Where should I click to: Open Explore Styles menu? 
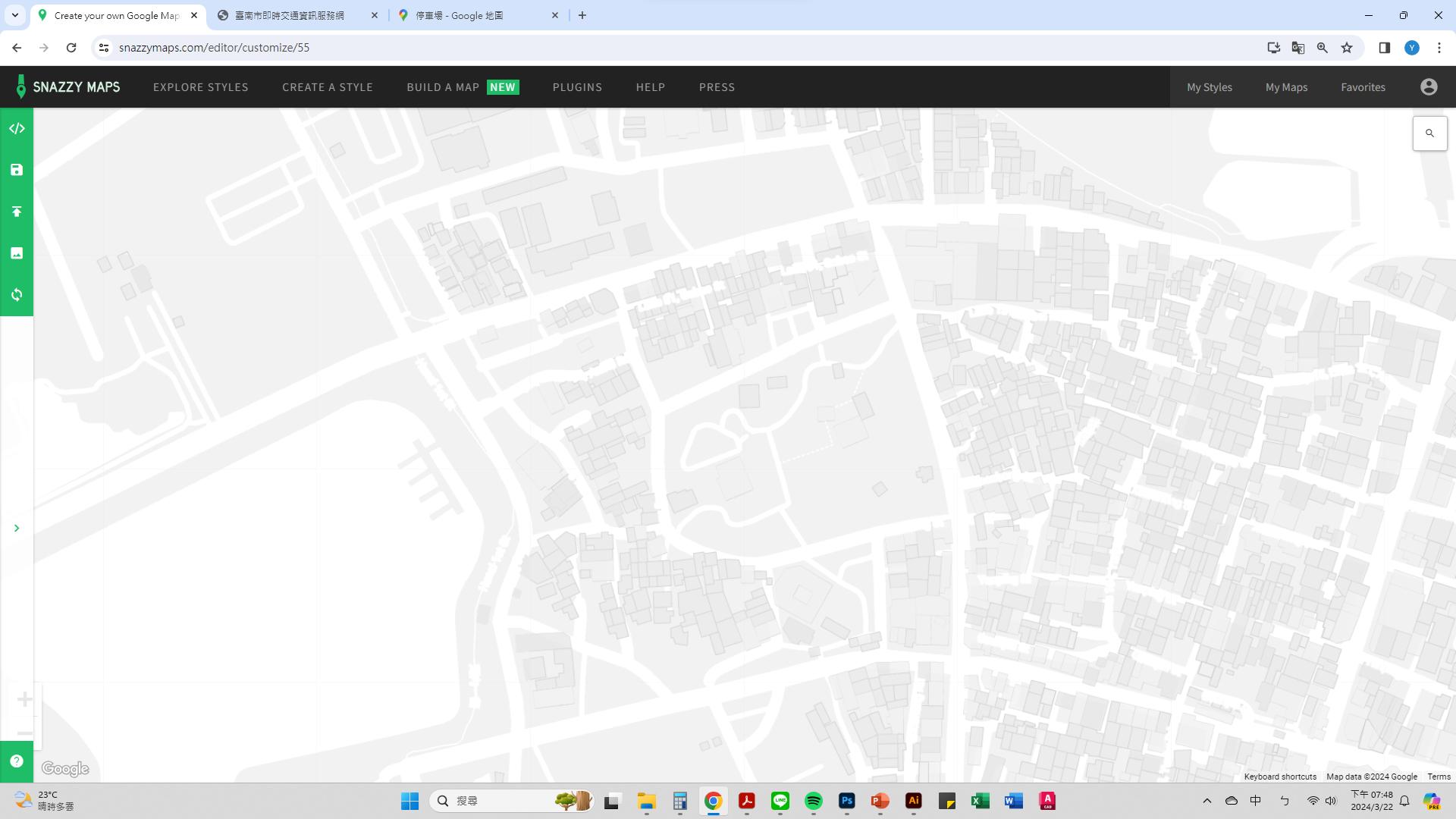point(200,87)
